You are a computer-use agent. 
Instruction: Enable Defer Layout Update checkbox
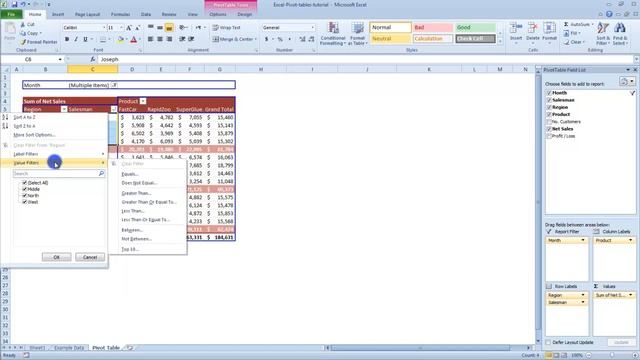(548, 342)
